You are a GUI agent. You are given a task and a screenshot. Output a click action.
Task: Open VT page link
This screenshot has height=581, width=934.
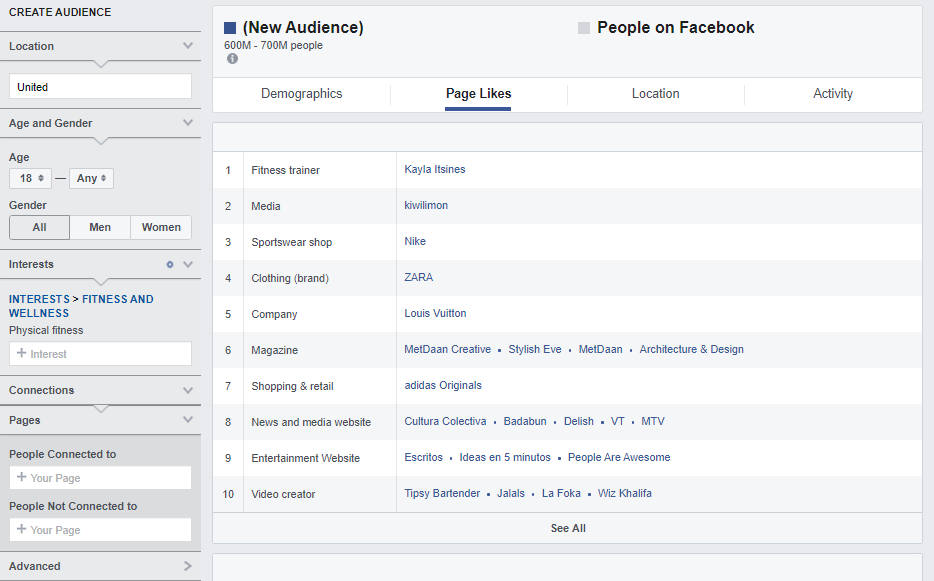pyautogui.click(x=618, y=421)
